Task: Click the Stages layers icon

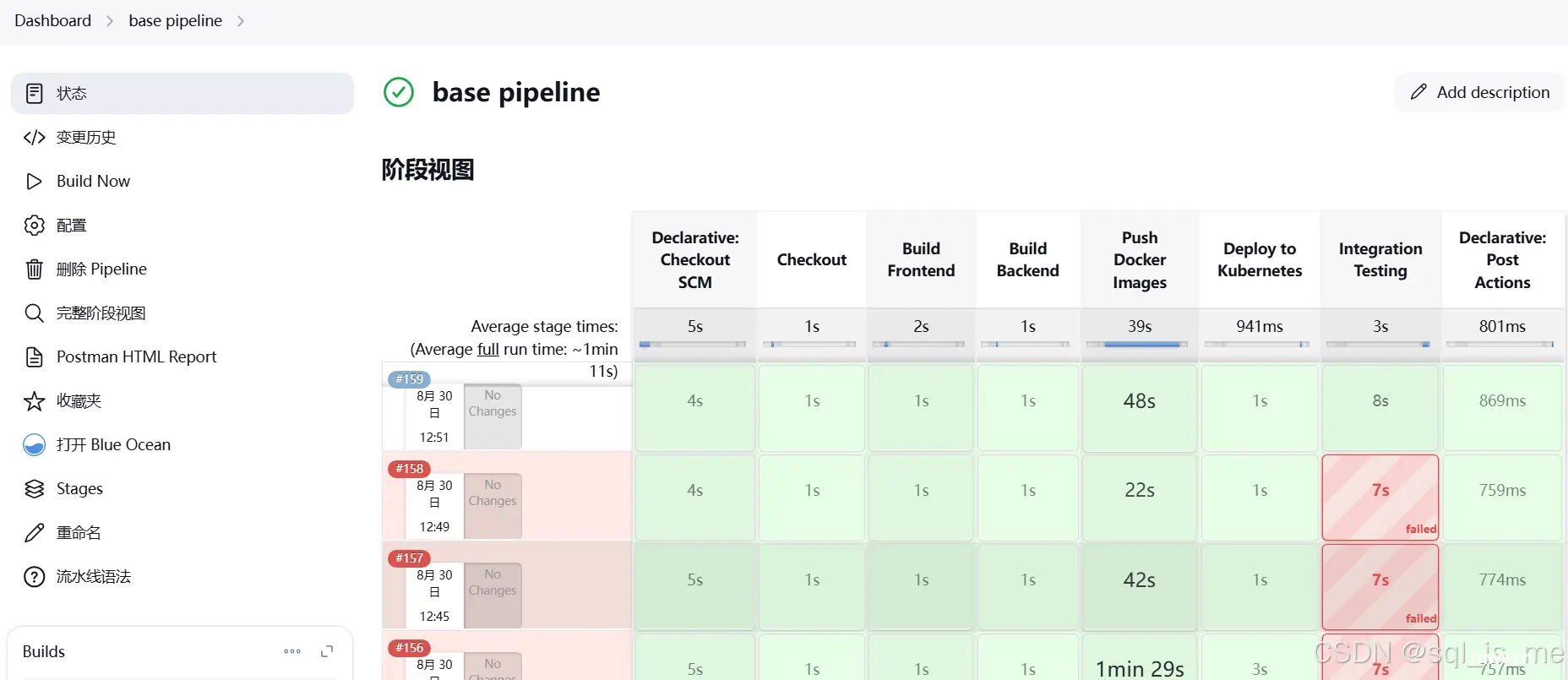Action: pyautogui.click(x=34, y=488)
